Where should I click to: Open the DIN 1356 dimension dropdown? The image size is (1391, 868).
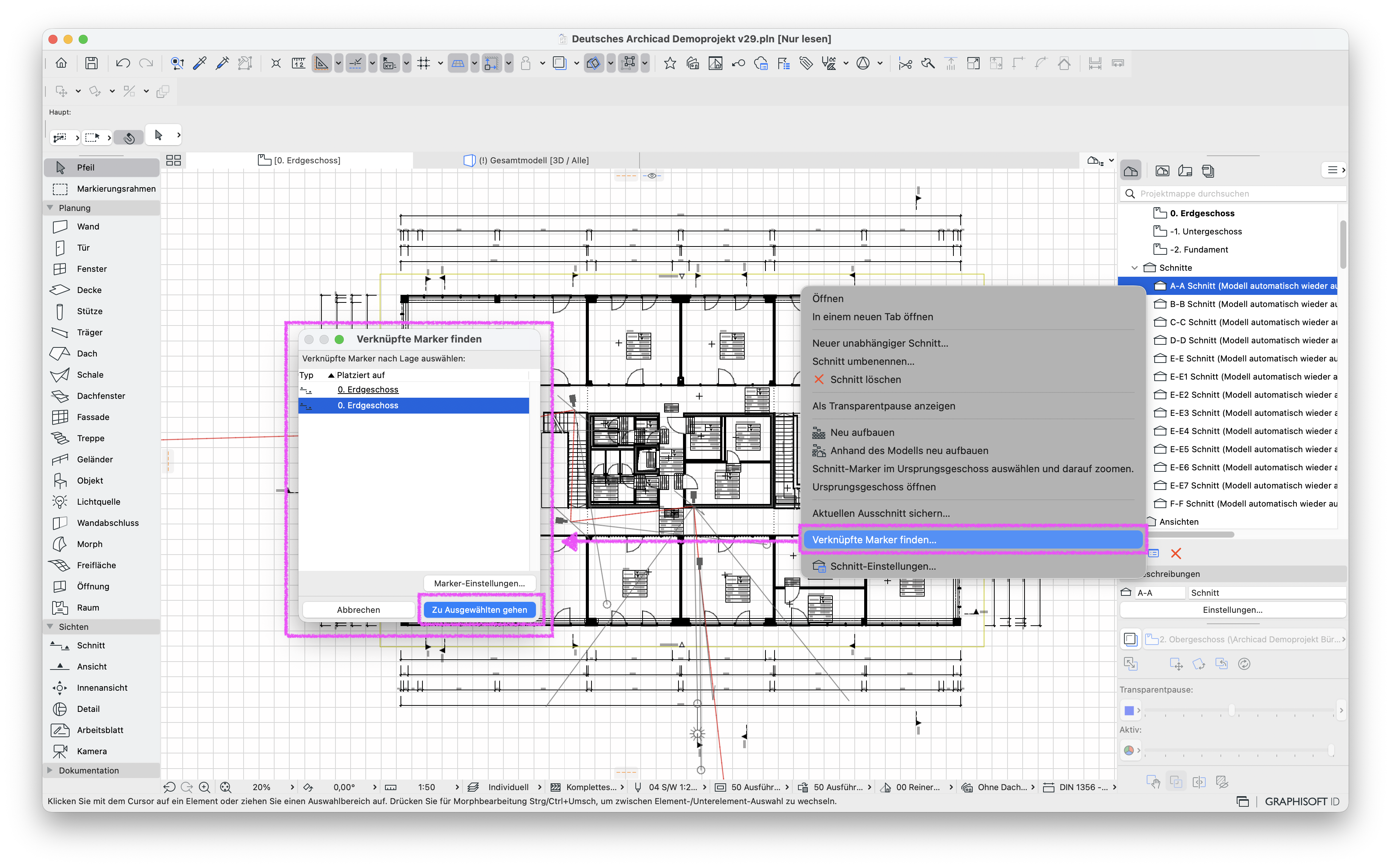click(x=1079, y=787)
